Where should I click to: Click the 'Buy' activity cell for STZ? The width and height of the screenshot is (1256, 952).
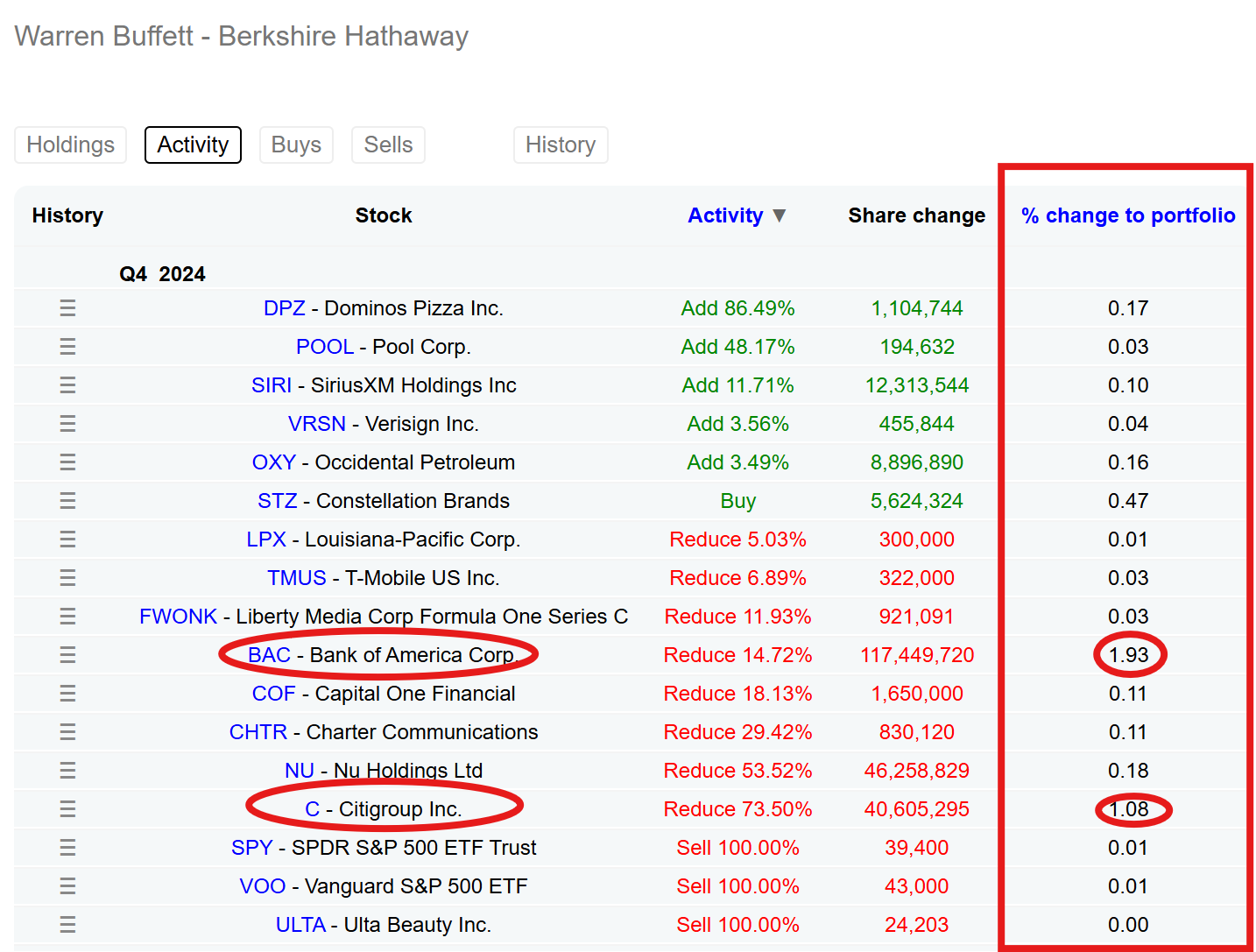[x=738, y=501]
